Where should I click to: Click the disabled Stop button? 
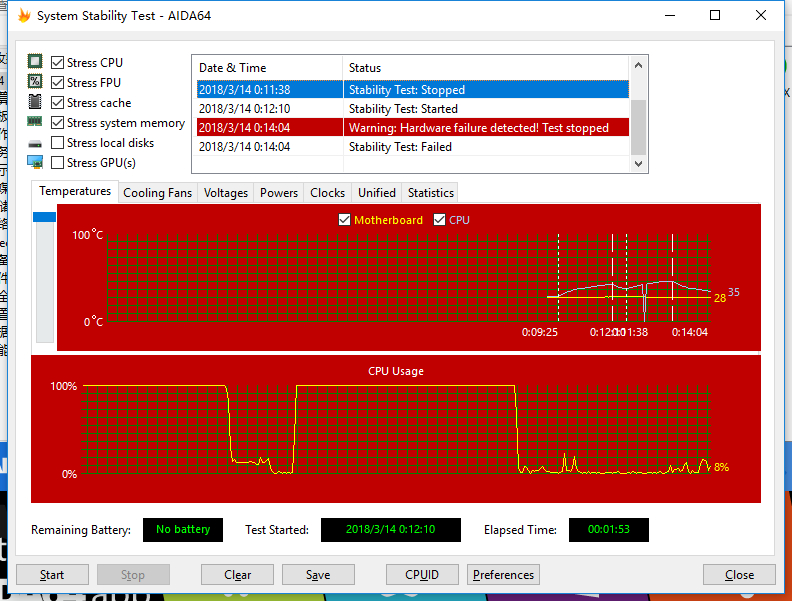pos(133,575)
